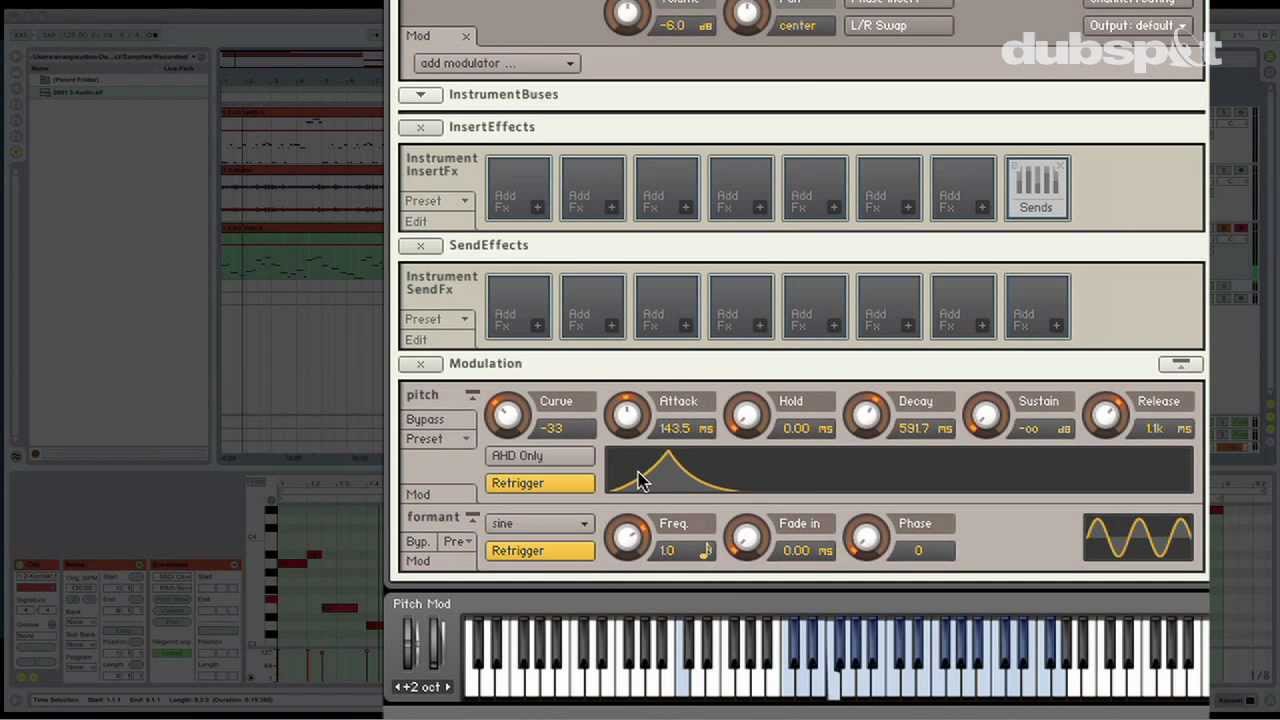Viewport: 1280px width, 720px height.
Task: Click the formant modulator minimize icon
Action: (472, 518)
